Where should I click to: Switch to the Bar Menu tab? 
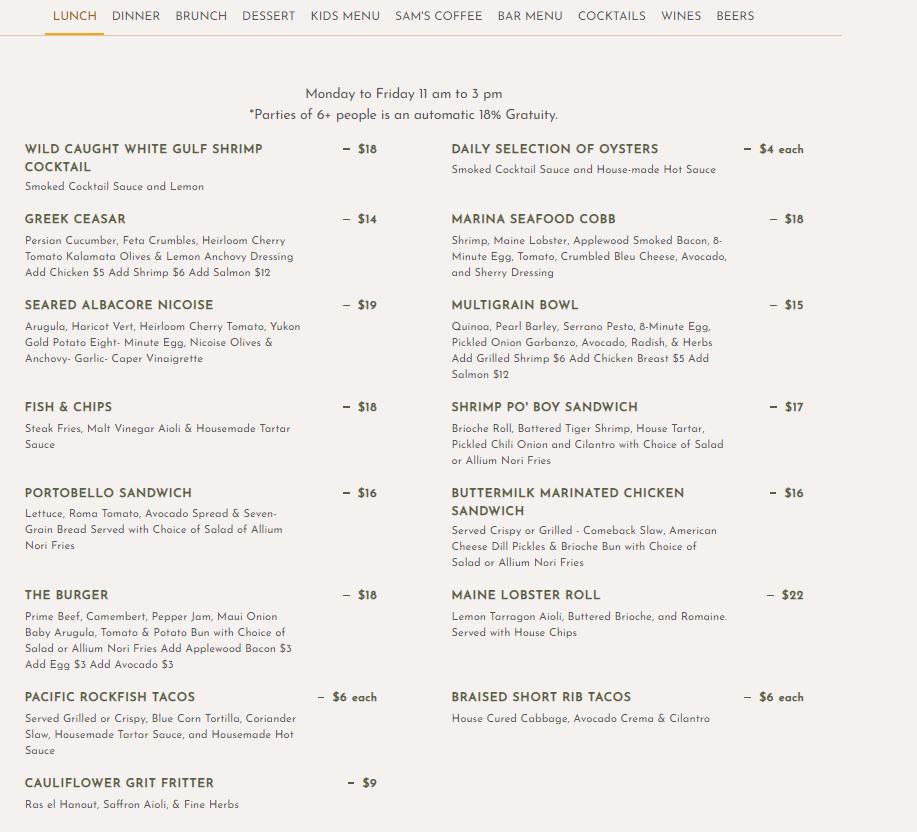pyautogui.click(x=530, y=16)
